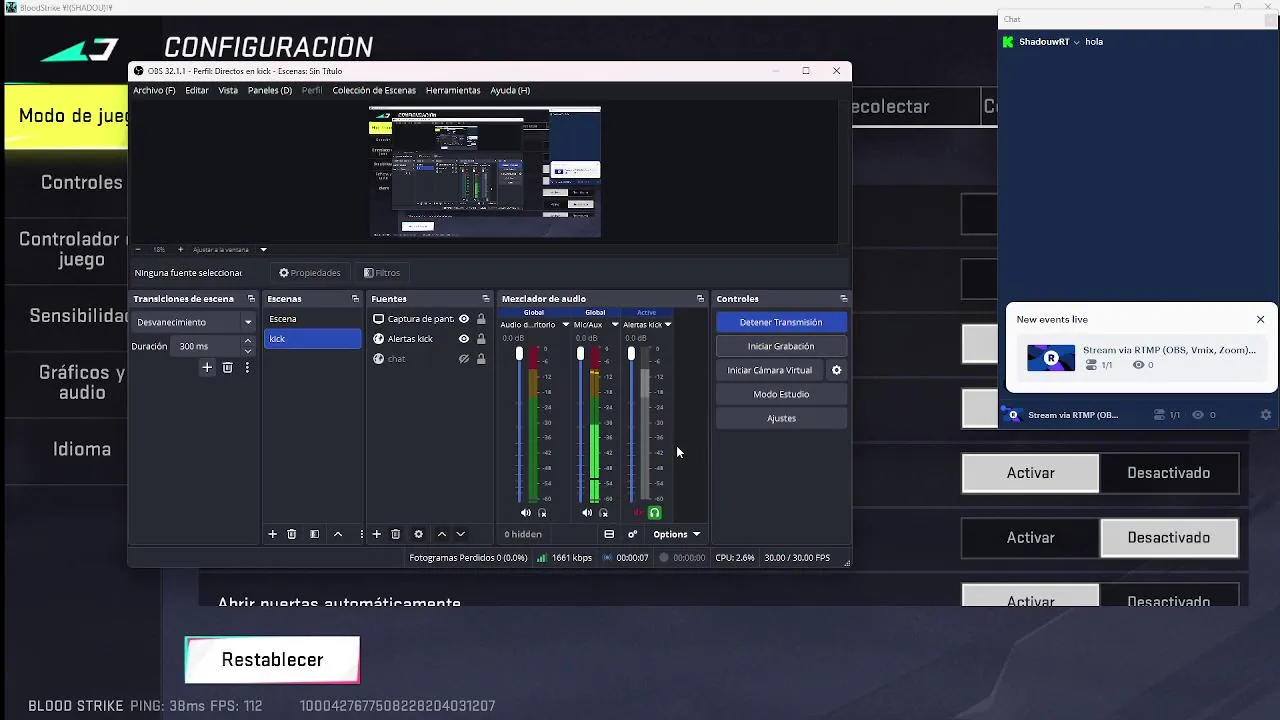Open the Paneles (D) menu

point(270,90)
